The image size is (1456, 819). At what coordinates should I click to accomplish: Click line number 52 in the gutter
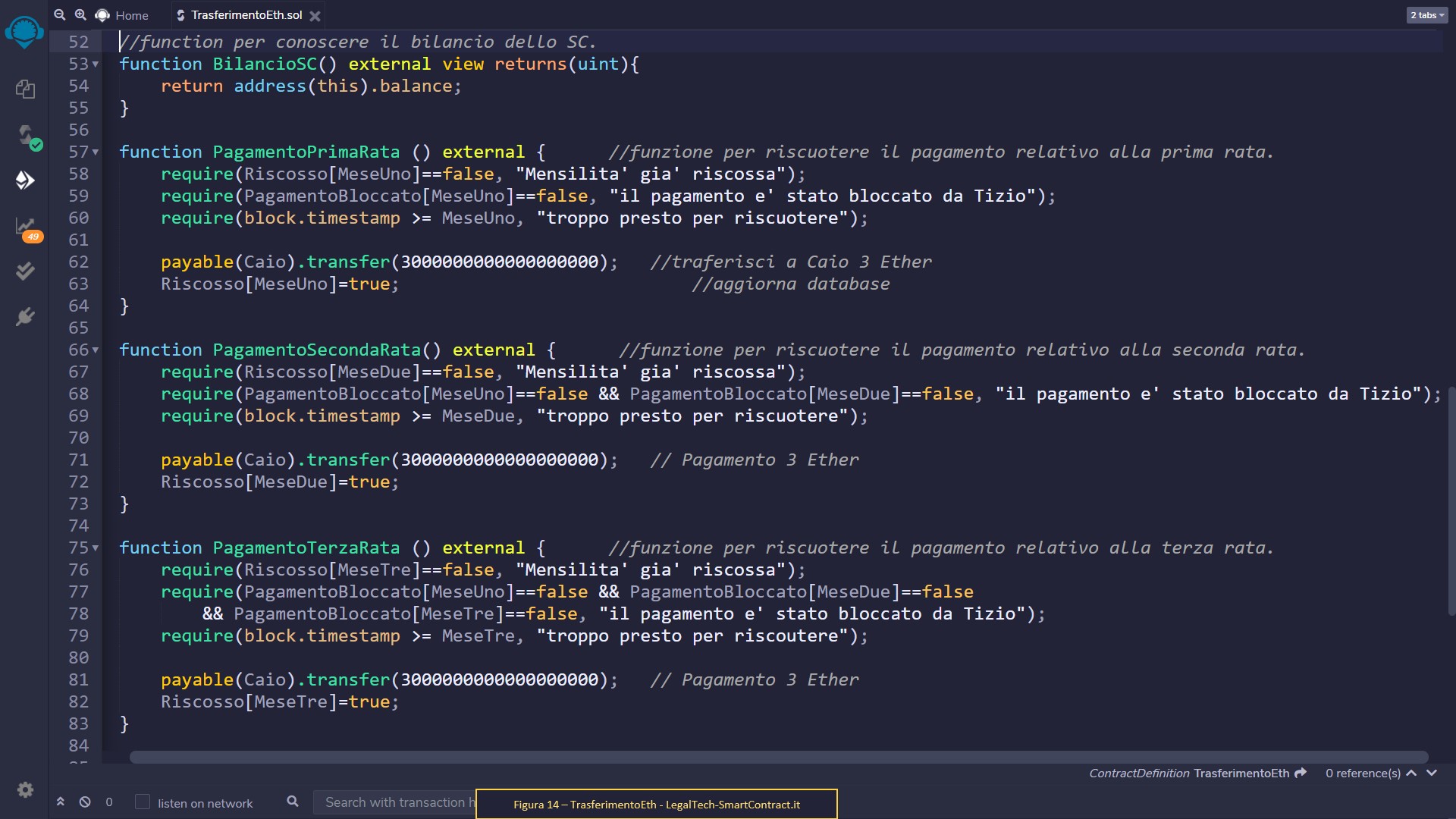tap(79, 42)
